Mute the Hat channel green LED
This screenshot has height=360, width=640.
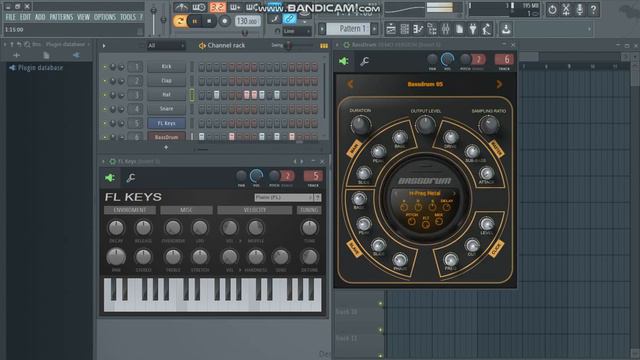[x=105, y=95]
